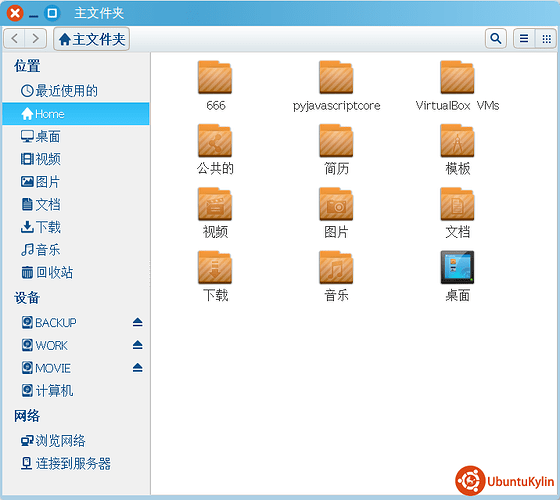Select the 简历 folder icon
The width and height of the screenshot is (560, 500).
pos(336,141)
